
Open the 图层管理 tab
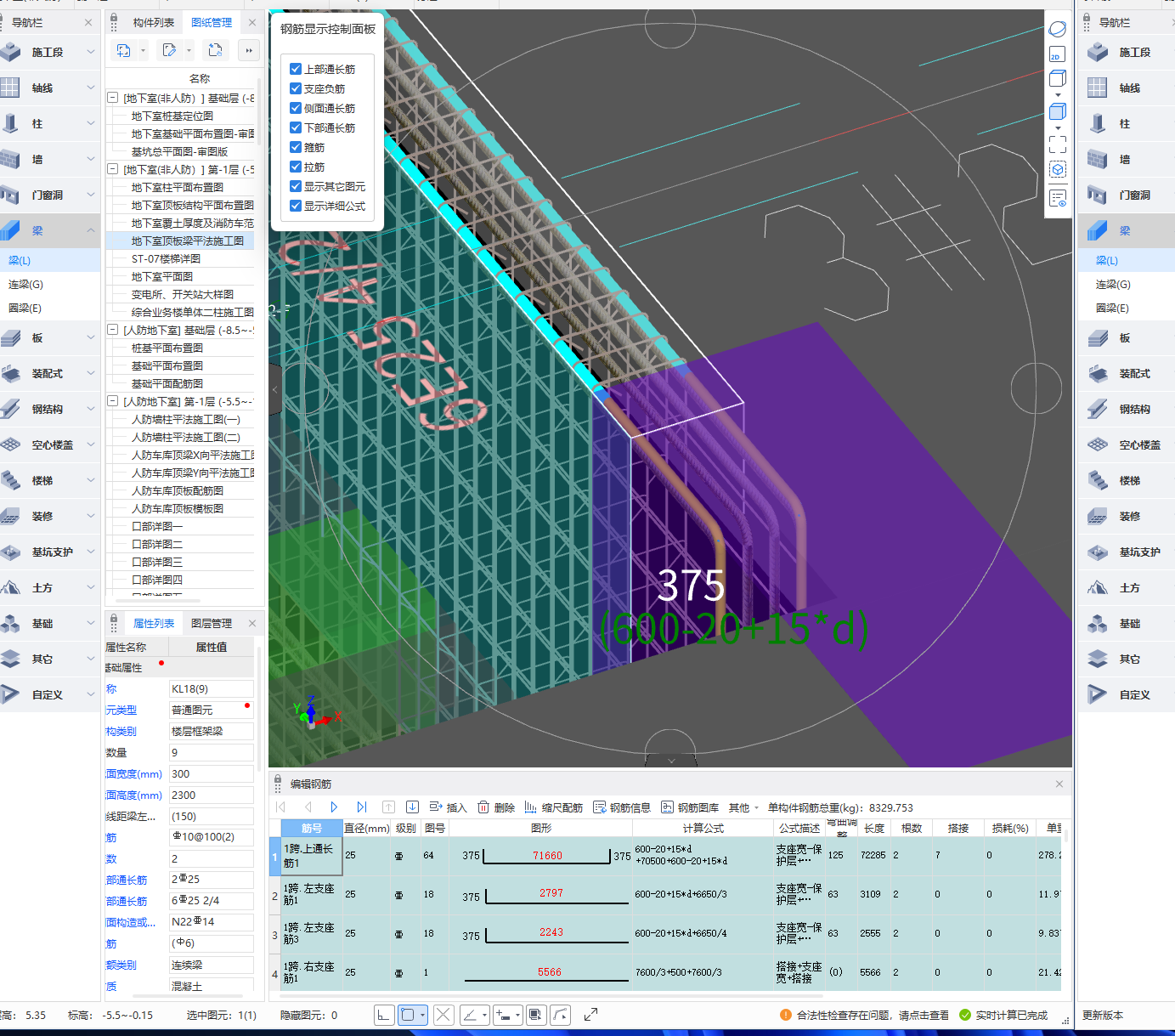[x=211, y=624]
